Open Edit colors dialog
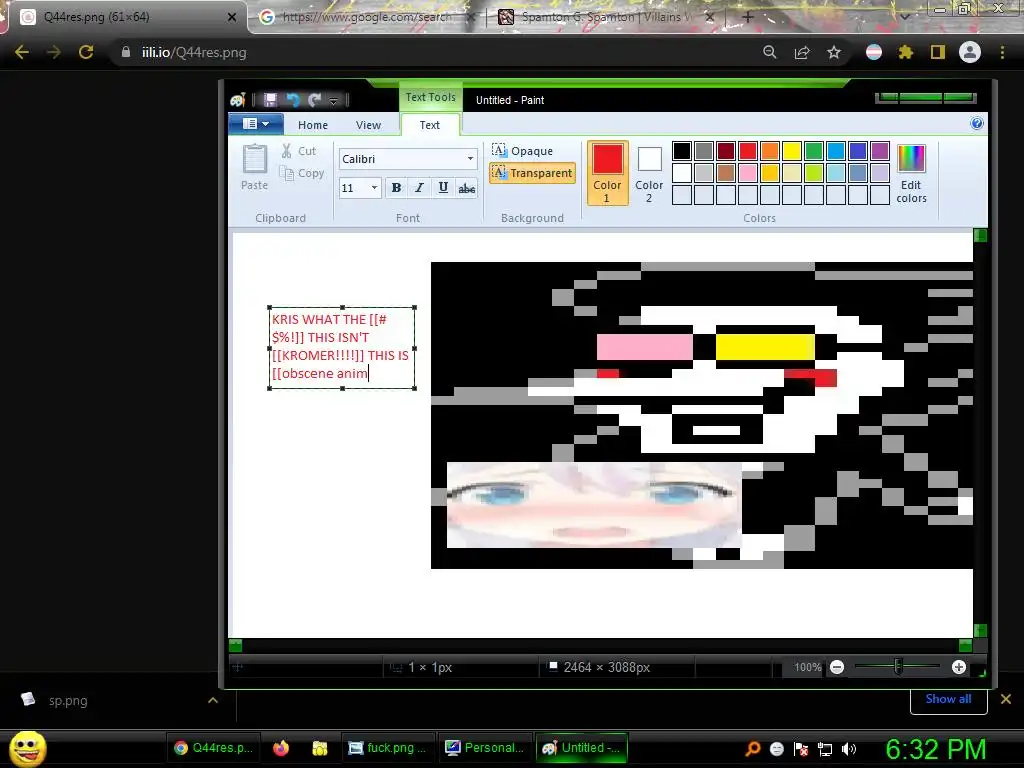The width and height of the screenshot is (1024, 768). pyautogui.click(x=911, y=174)
